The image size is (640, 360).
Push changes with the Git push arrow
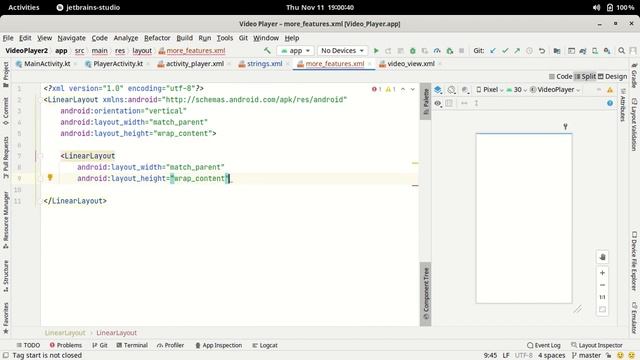pyautogui.click(x=517, y=51)
